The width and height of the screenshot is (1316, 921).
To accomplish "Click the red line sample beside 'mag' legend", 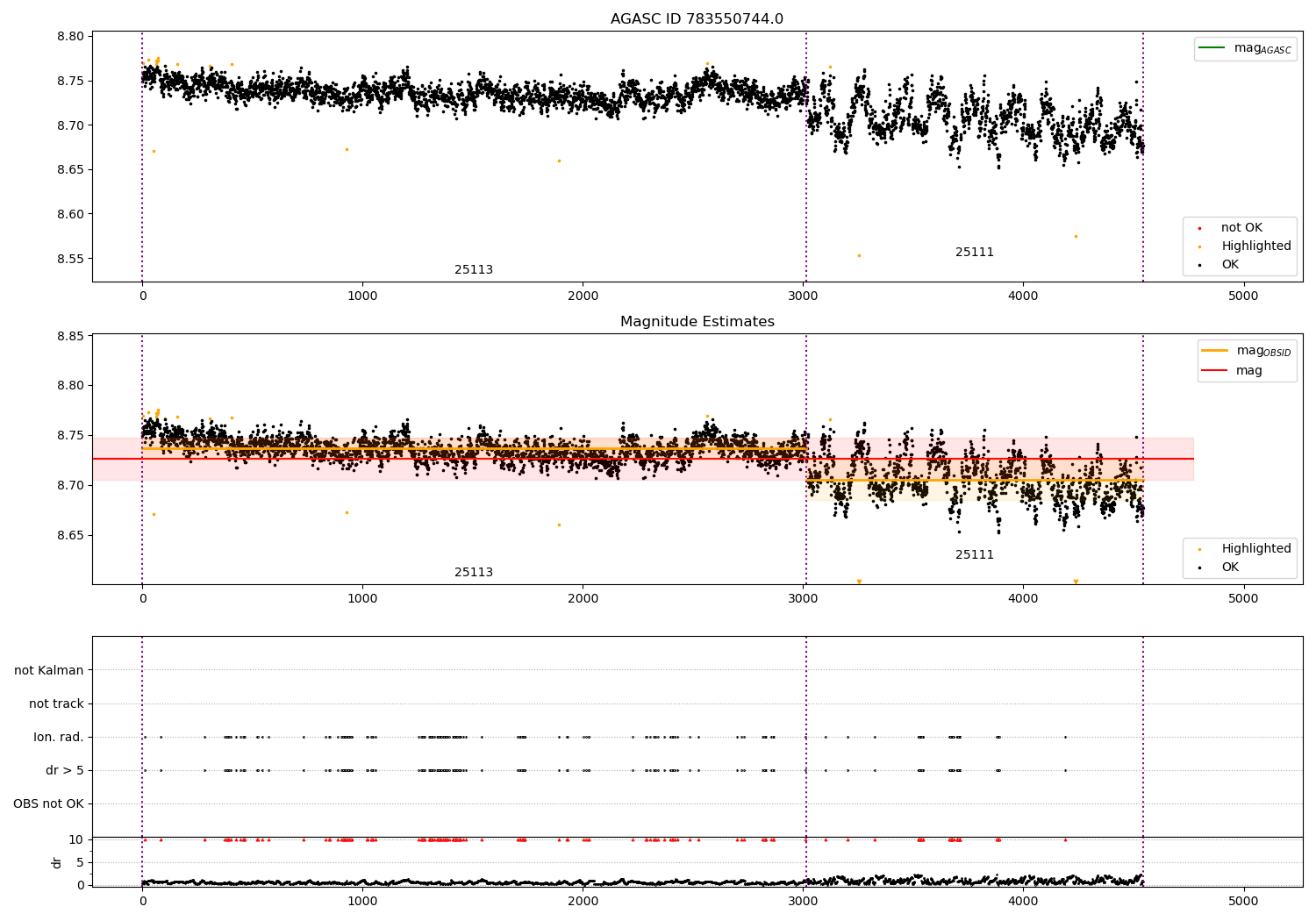I will coord(1215,371).
